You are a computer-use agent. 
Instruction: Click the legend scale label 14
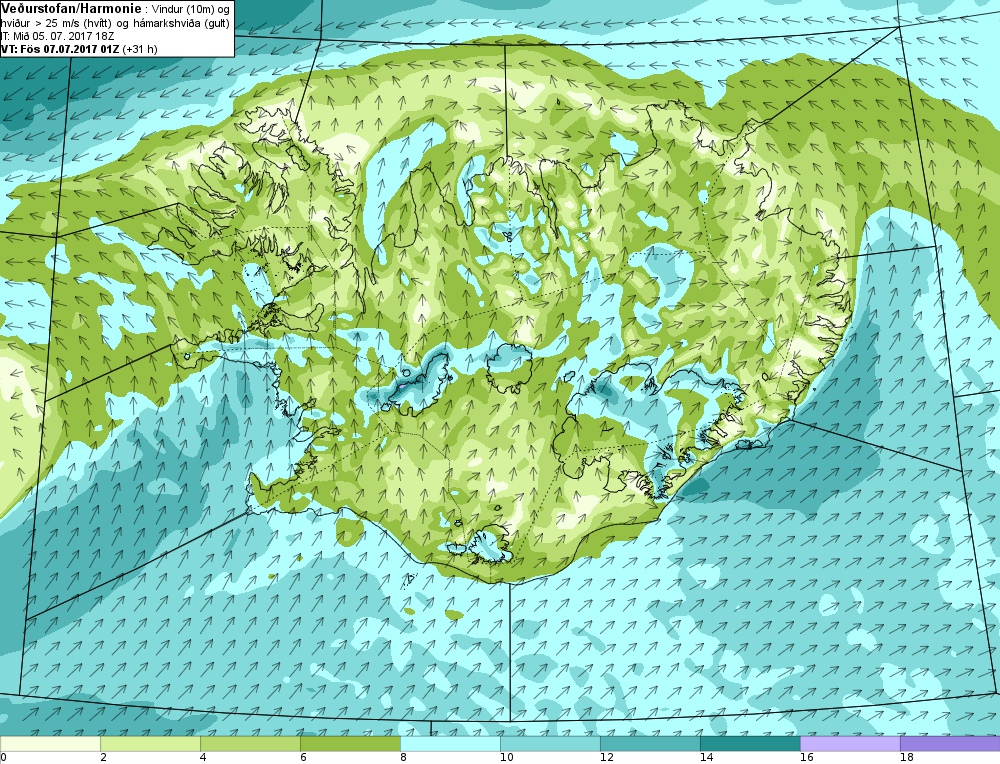click(707, 758)
